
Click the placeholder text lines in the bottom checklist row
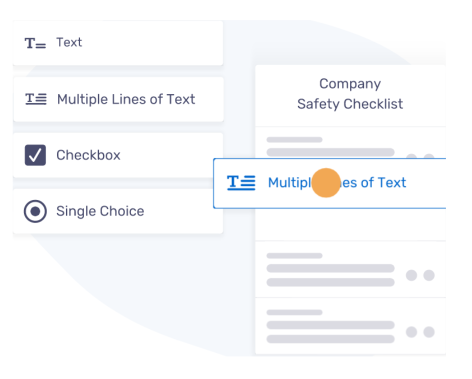[330, 326]
